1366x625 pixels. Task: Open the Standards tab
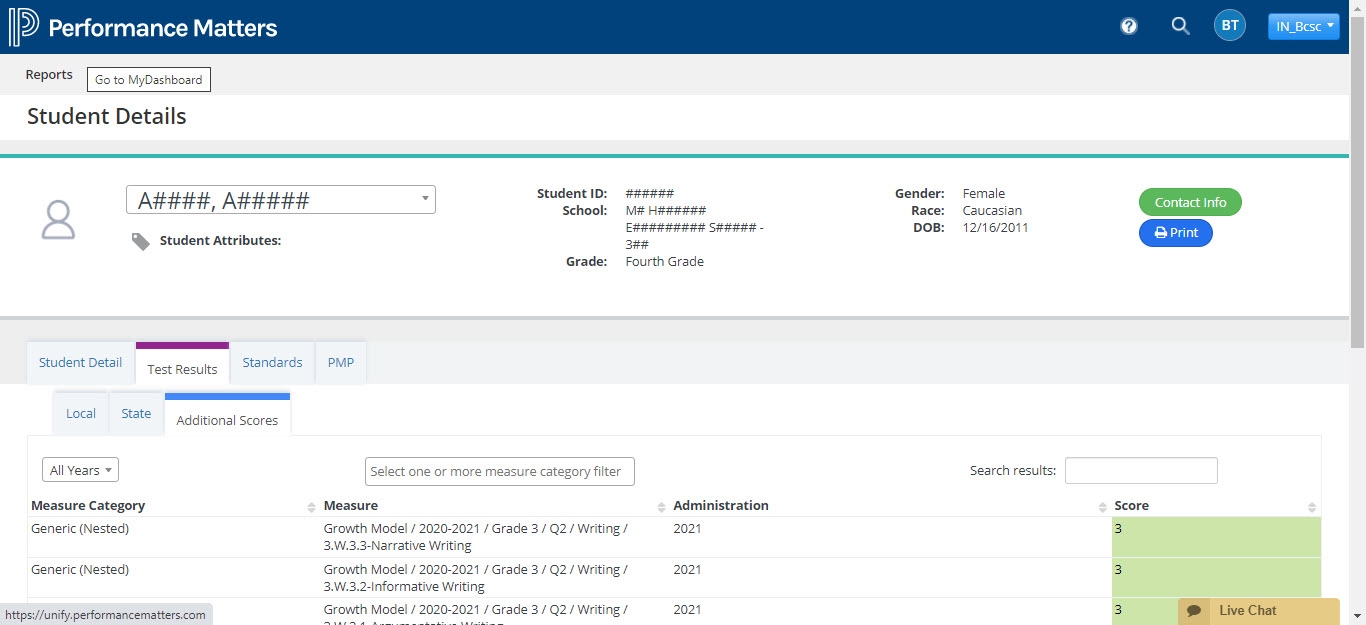pyautogui.click(x=272, y=363)
